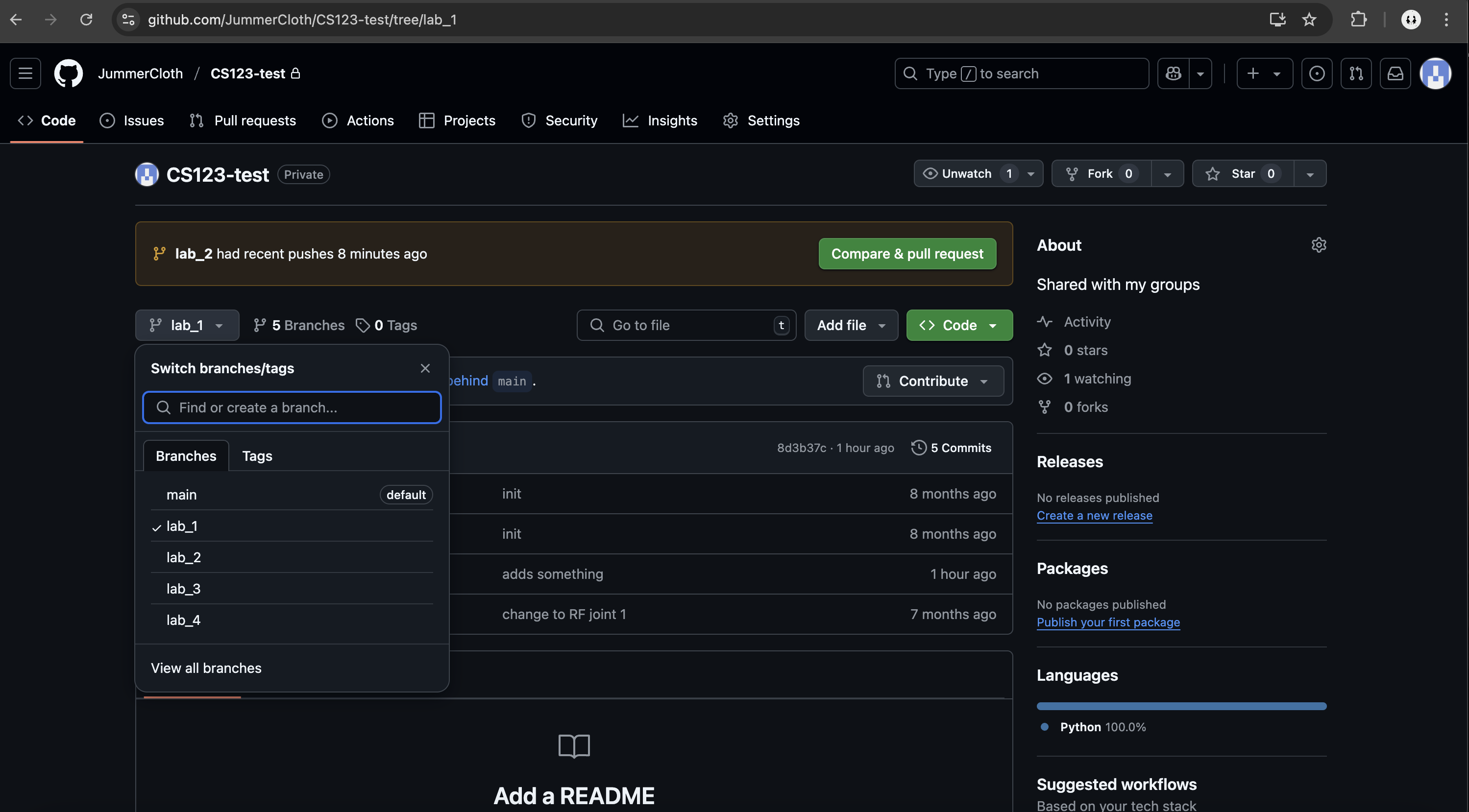View site information icon in address bar
The width and height of the screenshot is (1469, 812).
128,20
